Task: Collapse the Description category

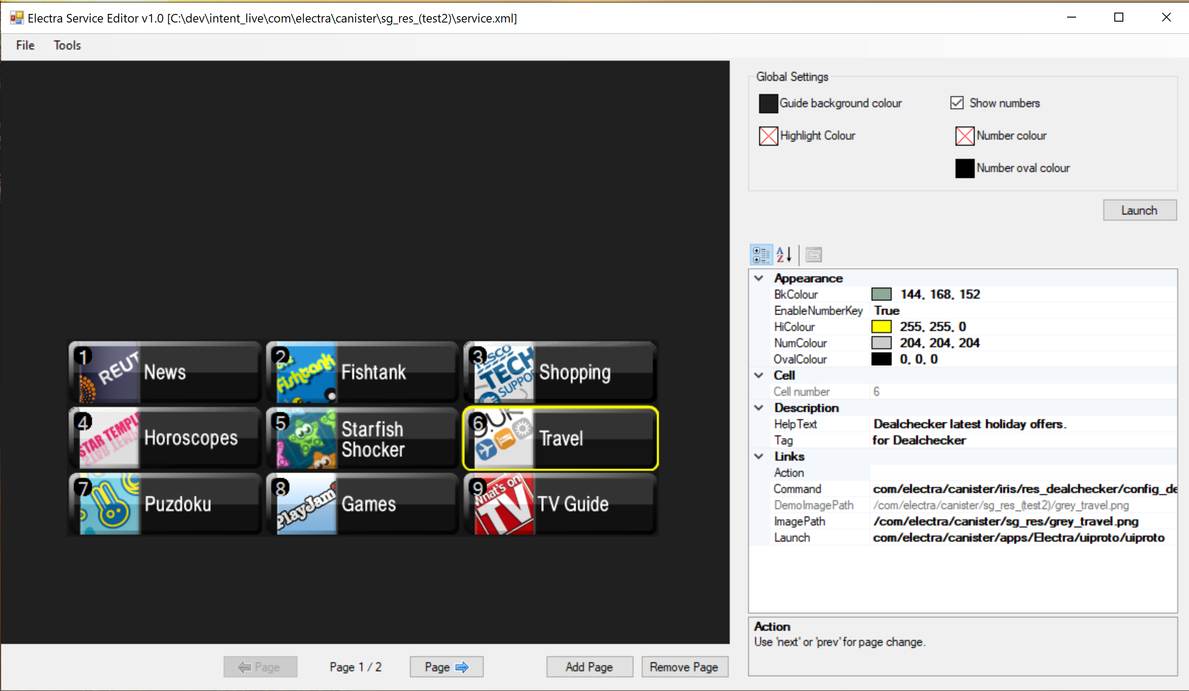Action: click(759, 408)
